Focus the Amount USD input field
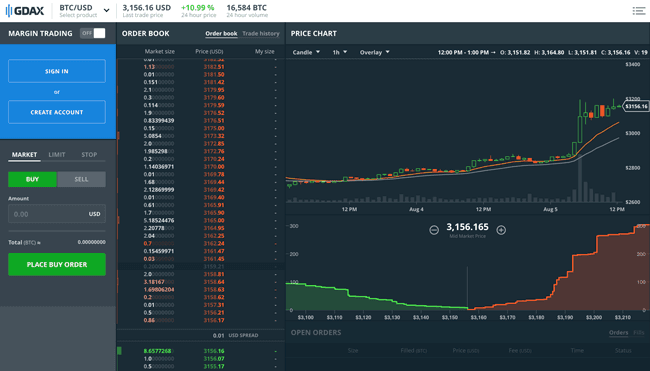The height and width of the screenshot is (371, 650). coord(57,214)
